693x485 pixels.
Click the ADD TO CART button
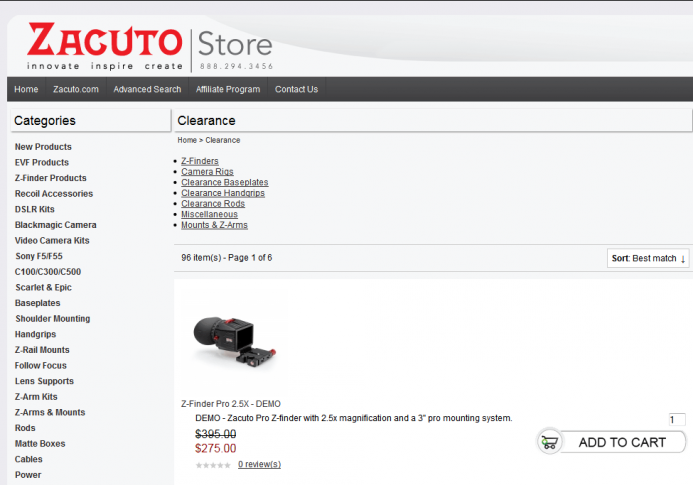pos(612,442)
